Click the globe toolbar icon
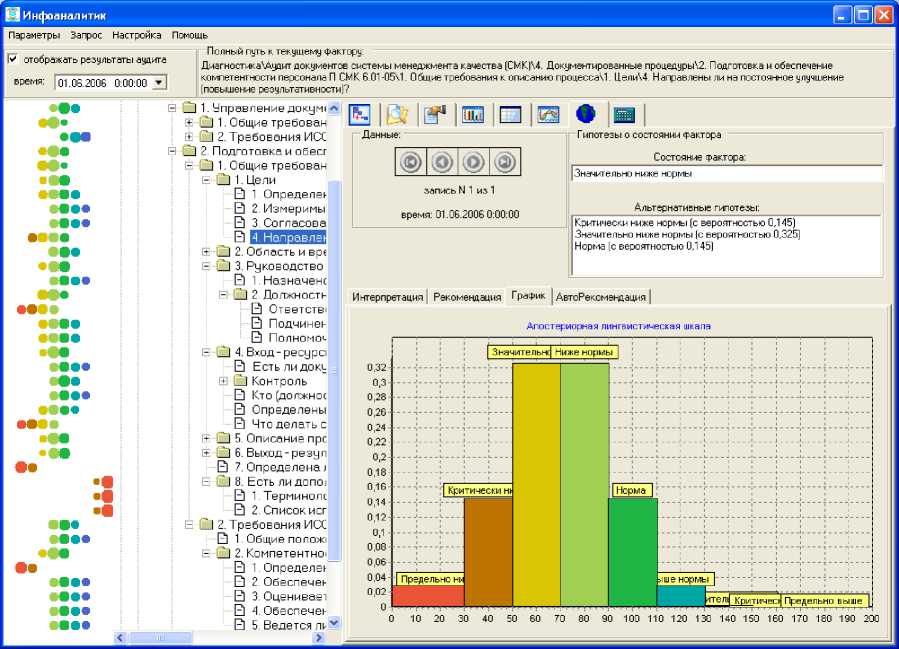Image resolution: width=899 pixels, height=649 pixels. point(586,114)
